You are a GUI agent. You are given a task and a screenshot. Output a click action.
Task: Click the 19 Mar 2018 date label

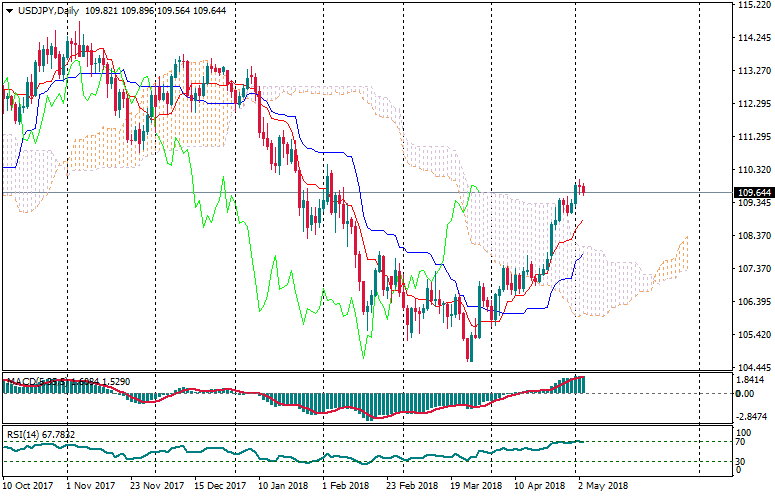click(475, 486)
